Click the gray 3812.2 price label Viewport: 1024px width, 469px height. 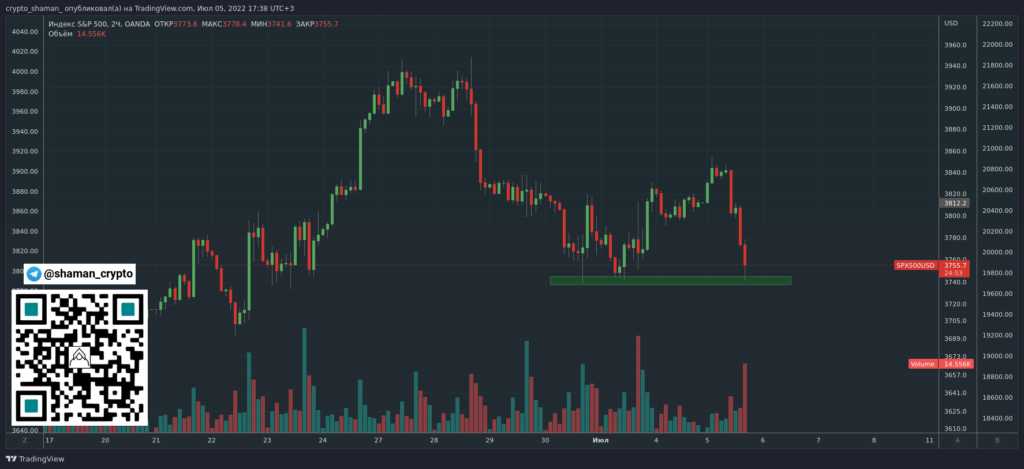tap(957, 203)
